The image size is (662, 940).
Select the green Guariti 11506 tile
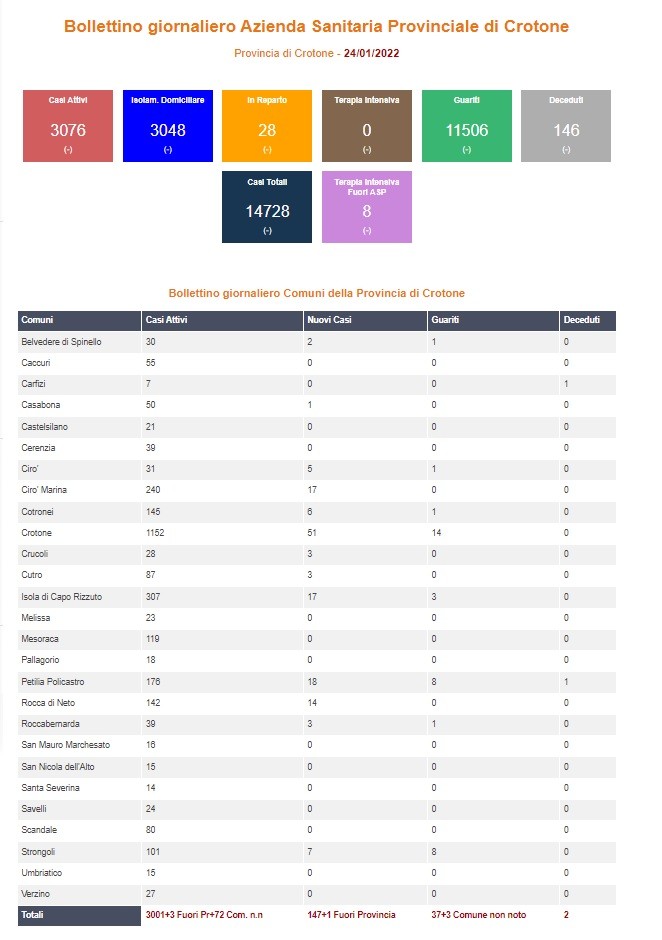[467, 126]
